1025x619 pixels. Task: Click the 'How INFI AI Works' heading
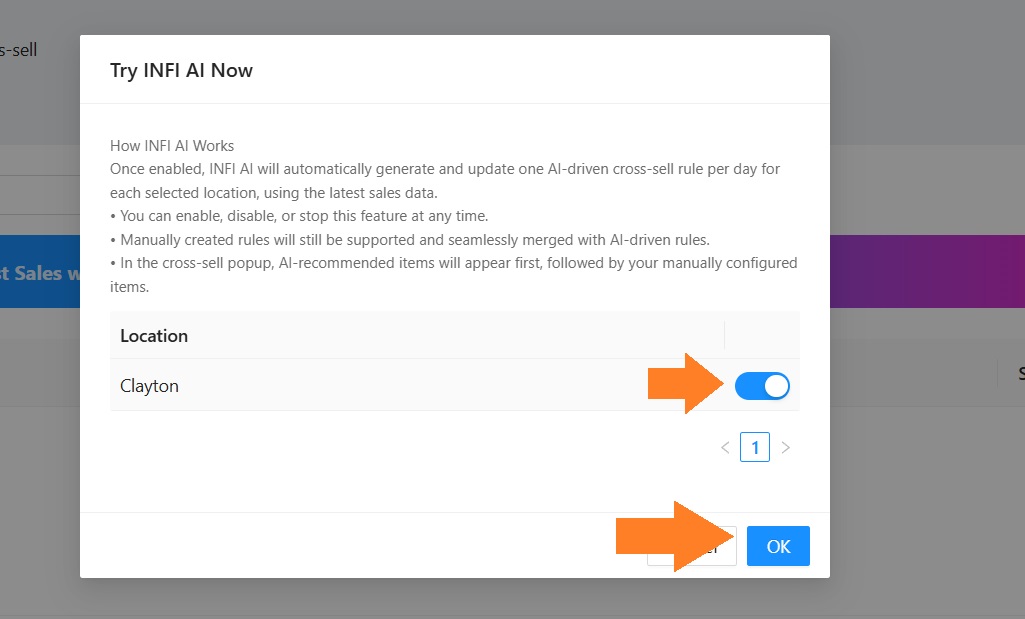tap(172, 145)
